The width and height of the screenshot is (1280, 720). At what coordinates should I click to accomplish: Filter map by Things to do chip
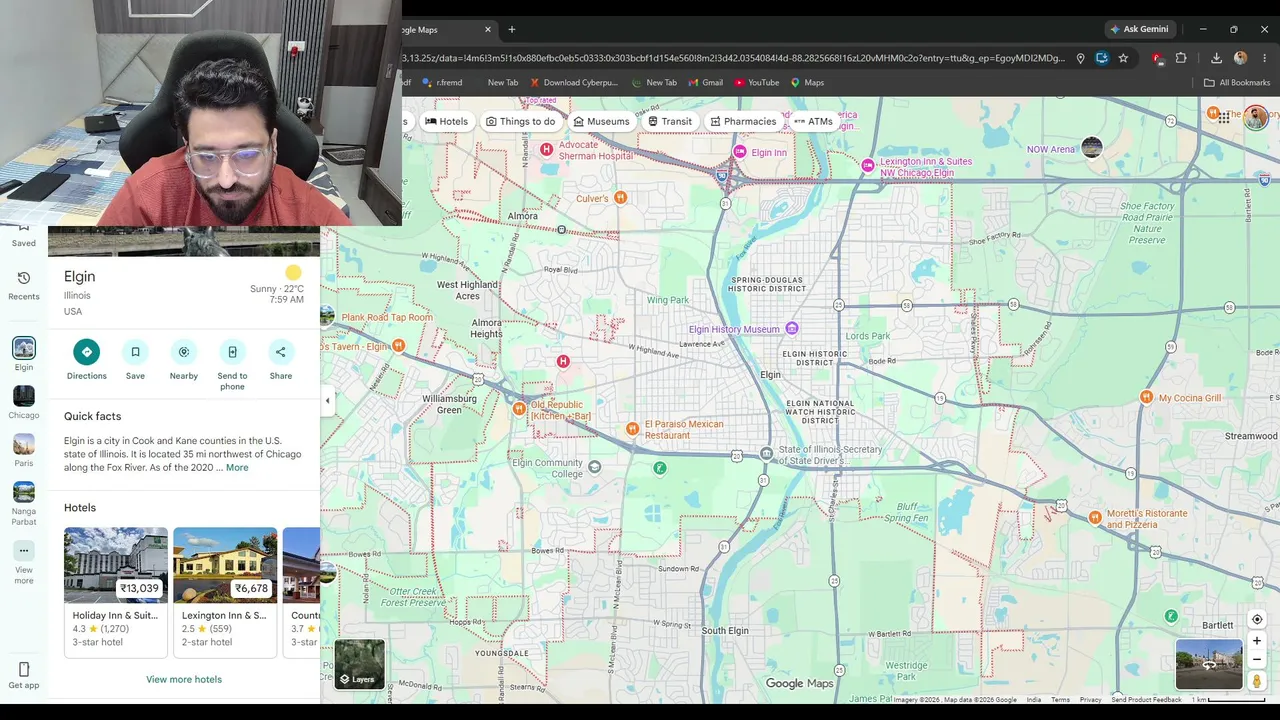[520, 121]
